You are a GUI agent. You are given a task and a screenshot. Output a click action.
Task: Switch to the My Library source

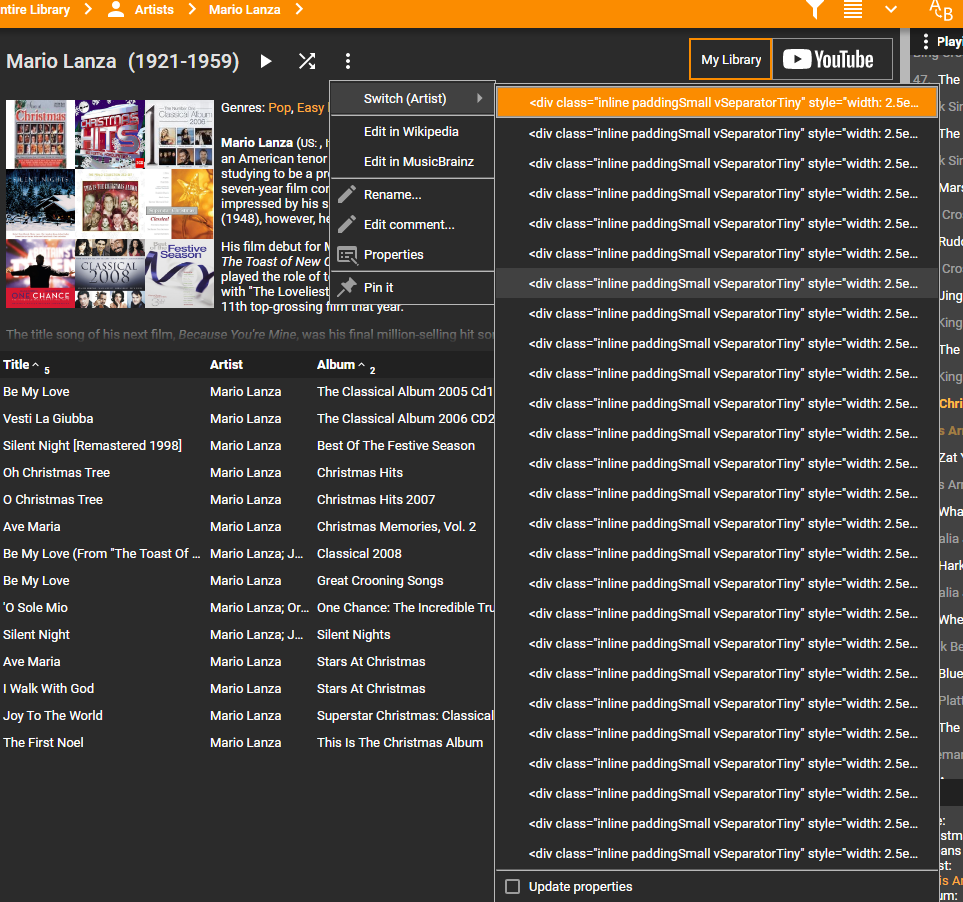click(731, 60)
